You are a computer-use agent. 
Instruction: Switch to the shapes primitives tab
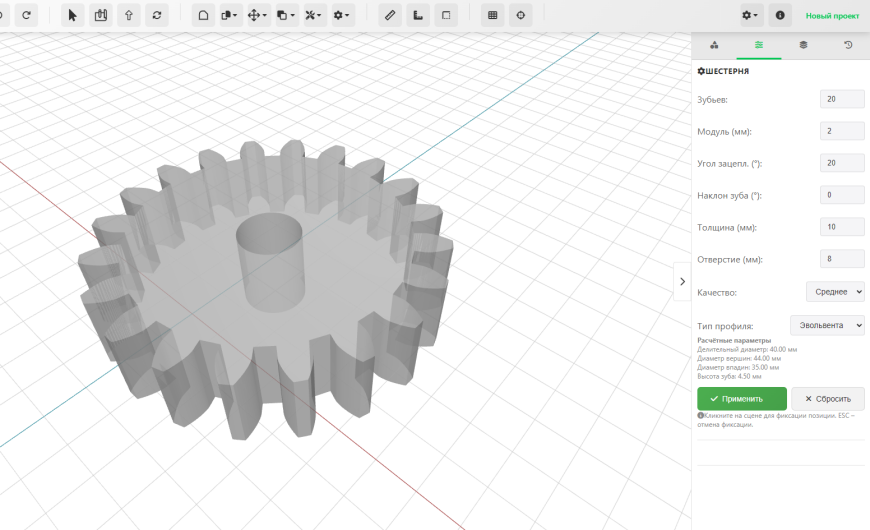[714, 45]
